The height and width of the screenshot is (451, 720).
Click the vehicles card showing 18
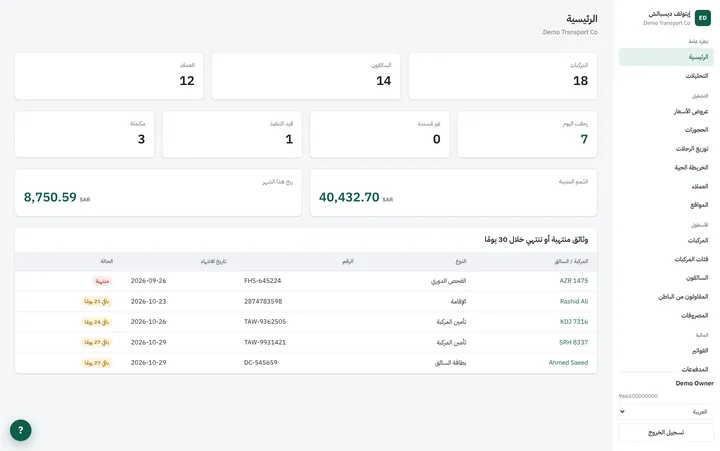pos(503,76)
